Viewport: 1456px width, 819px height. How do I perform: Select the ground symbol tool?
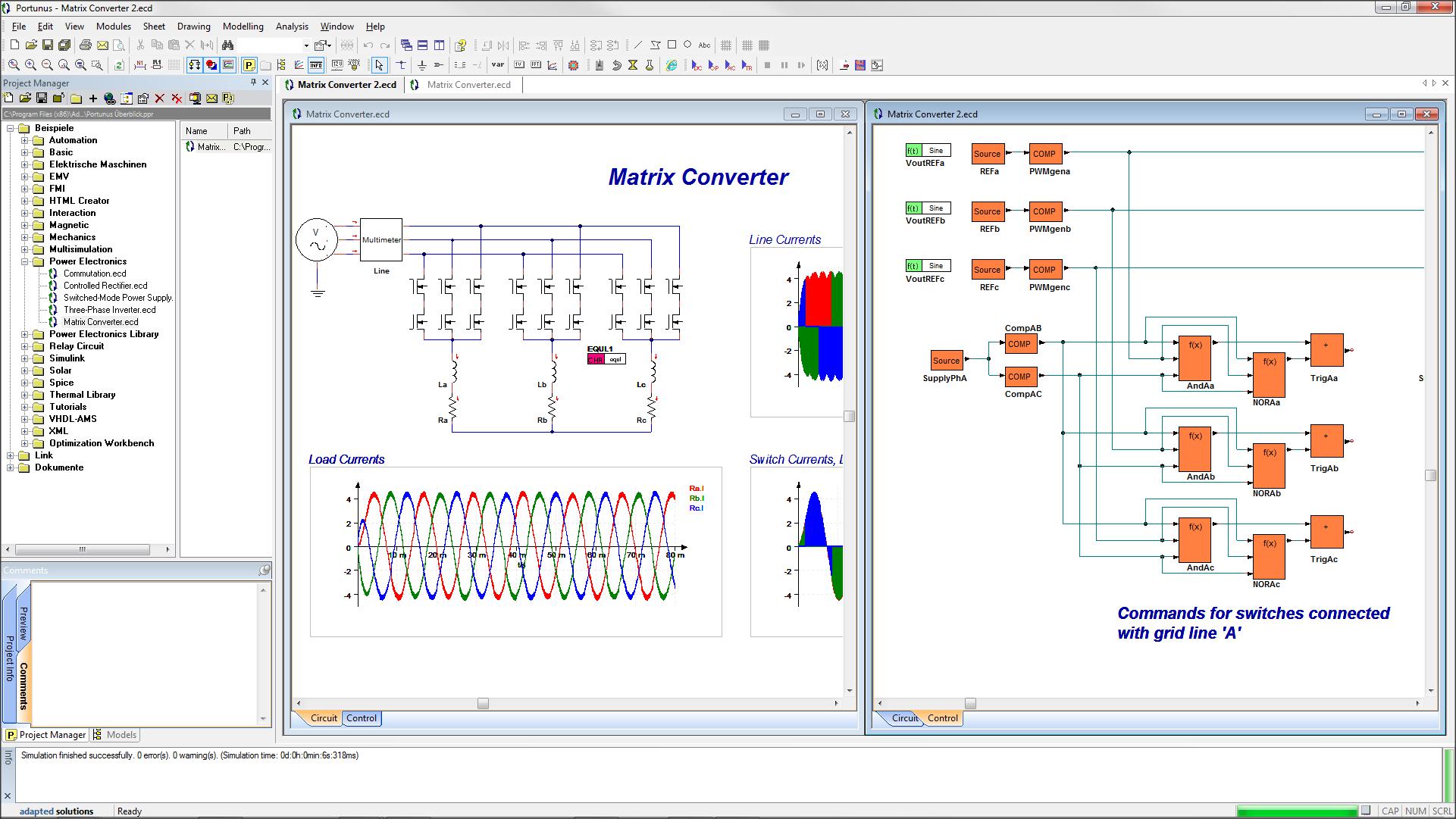[x=422, y=66]
